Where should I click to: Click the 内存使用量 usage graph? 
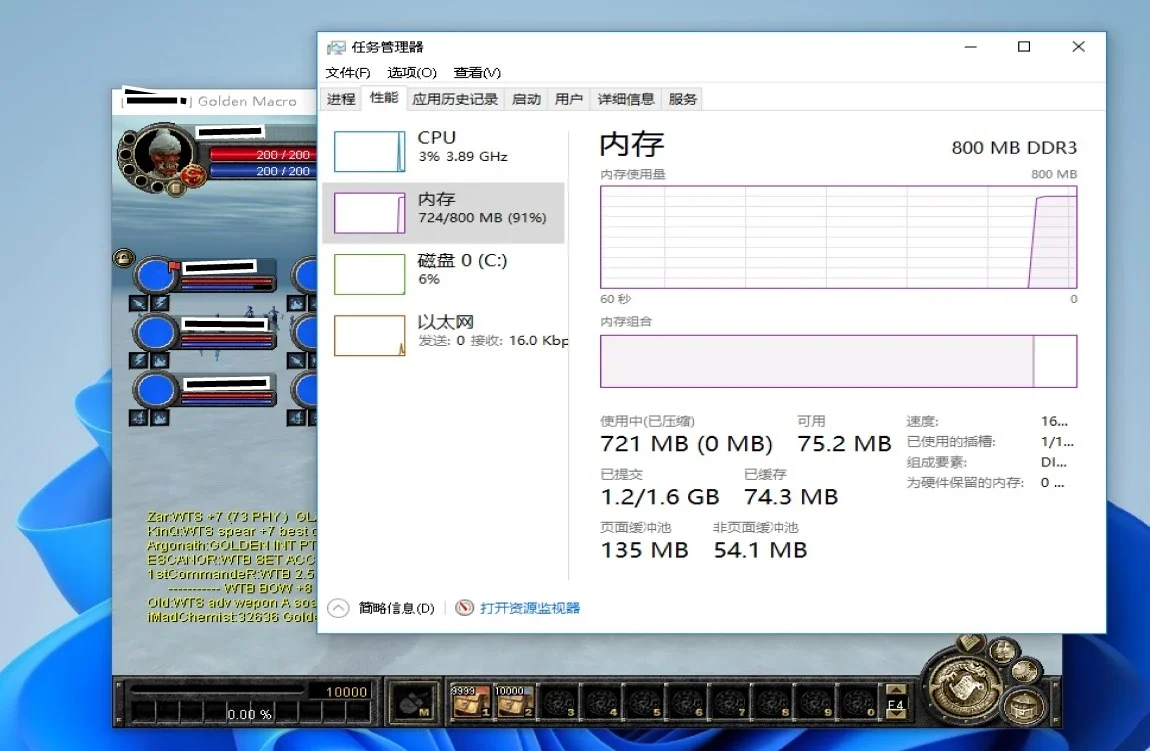(x=838, y=237)
